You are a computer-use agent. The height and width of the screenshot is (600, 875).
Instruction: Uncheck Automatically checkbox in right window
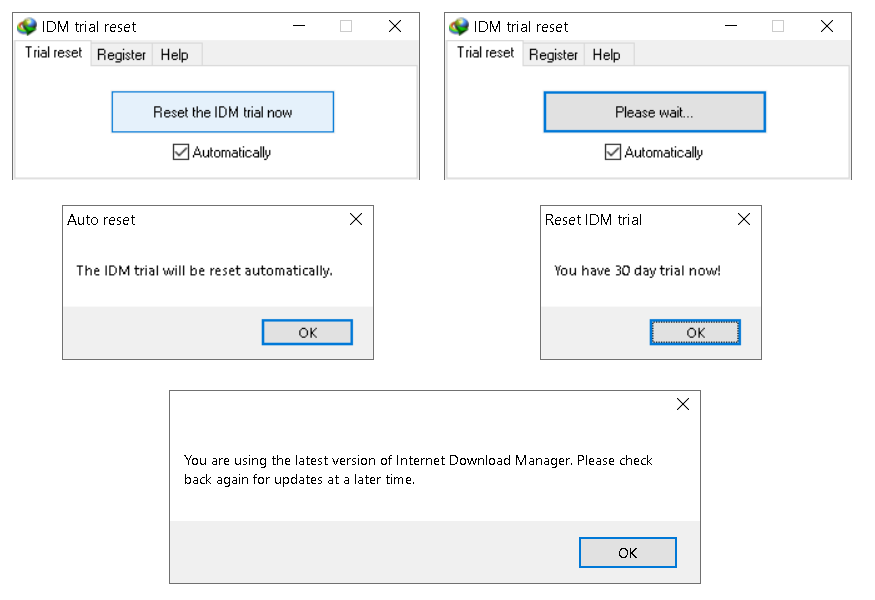coord(613,152)
